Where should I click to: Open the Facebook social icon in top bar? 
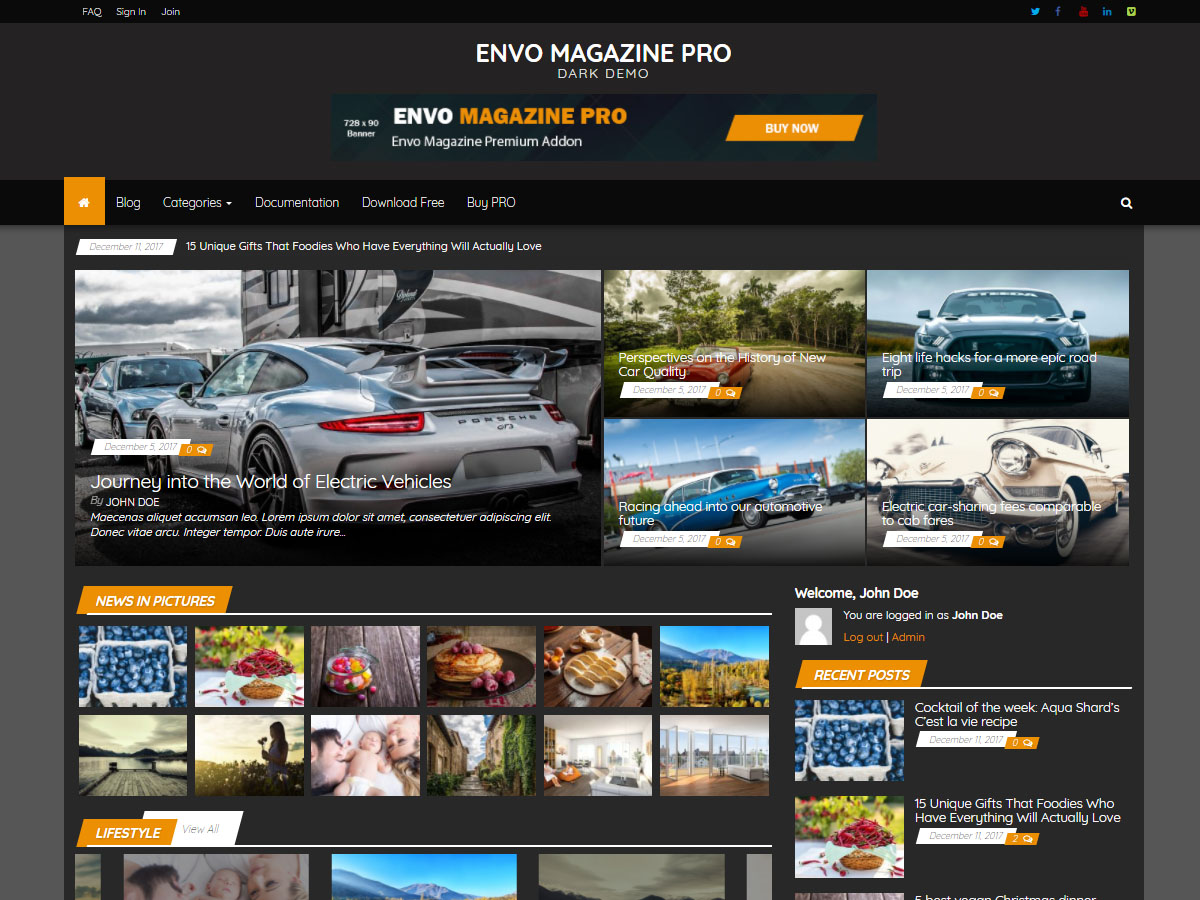1058,12
